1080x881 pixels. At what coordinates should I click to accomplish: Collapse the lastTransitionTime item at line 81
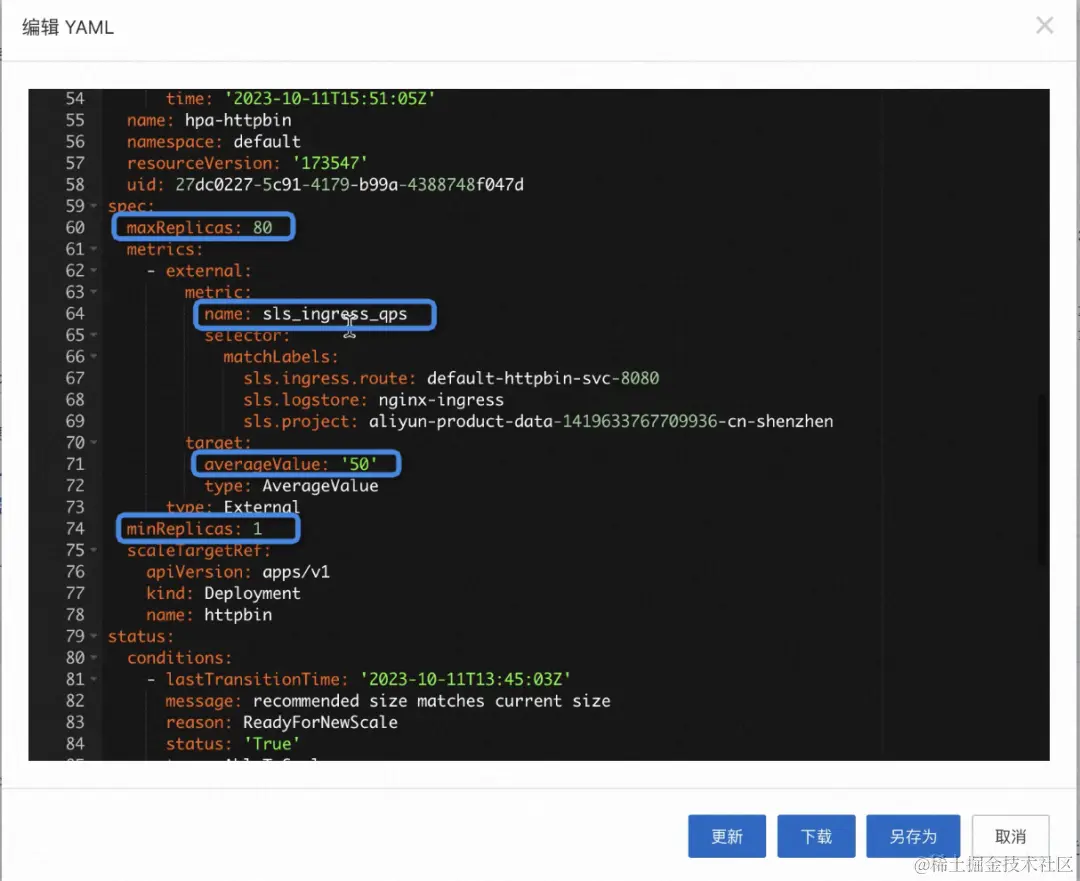pyautogui.click(x=94, y=678)
